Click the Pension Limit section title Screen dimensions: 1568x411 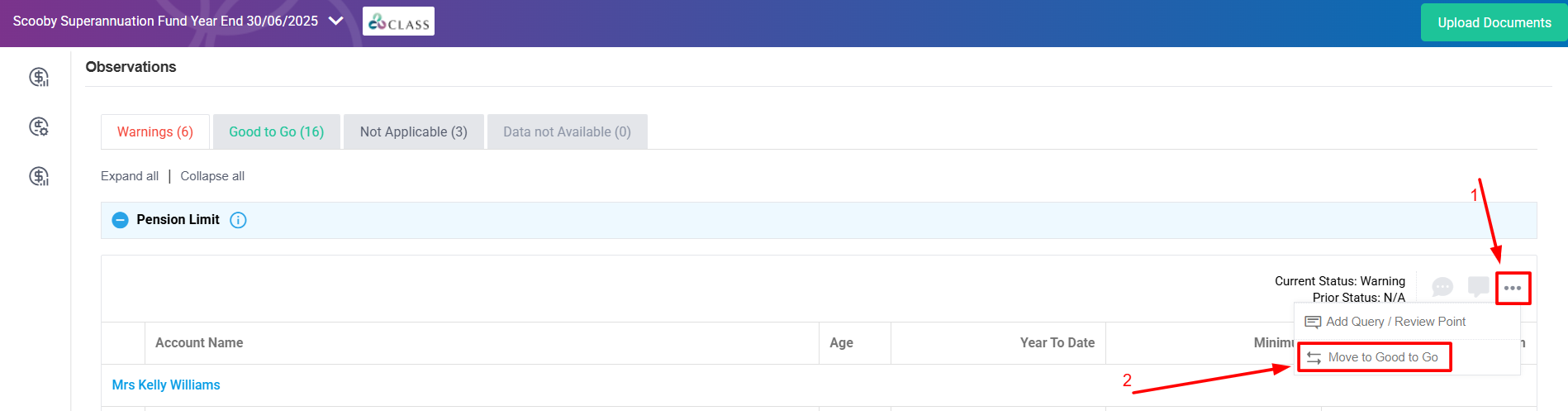178,220
